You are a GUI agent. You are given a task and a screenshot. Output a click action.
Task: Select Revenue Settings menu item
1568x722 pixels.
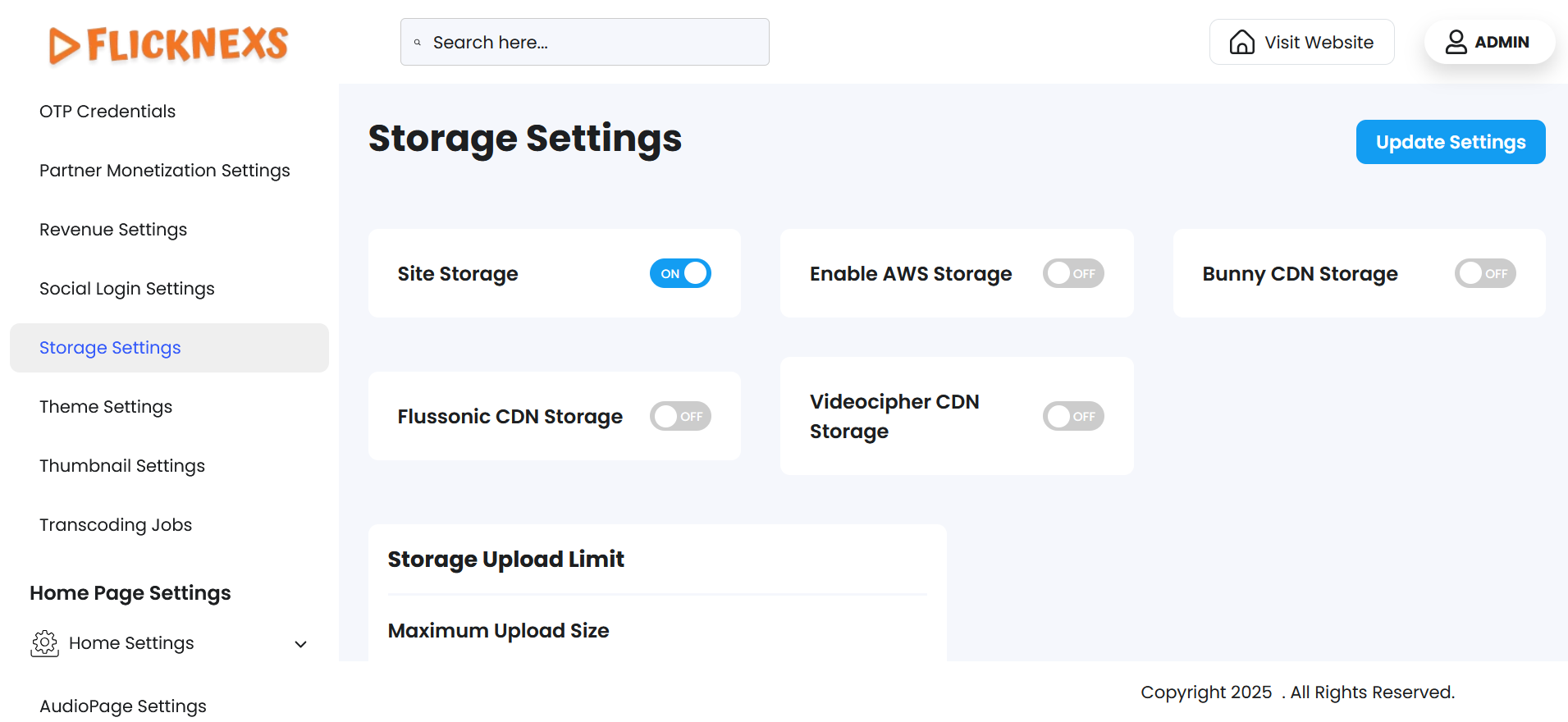tap(113, 230)
